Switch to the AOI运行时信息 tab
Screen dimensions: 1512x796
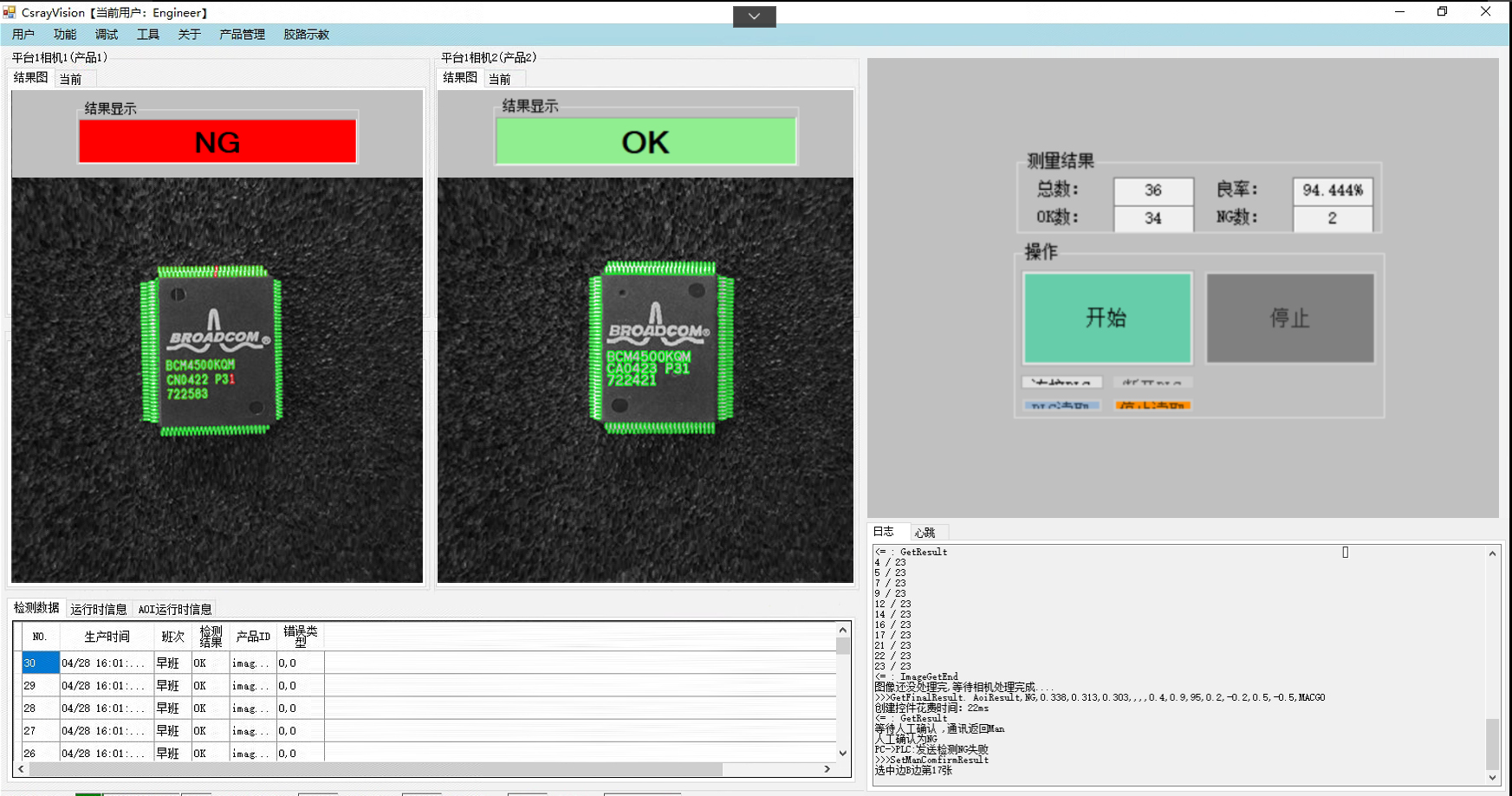pyautogui.click(x=175, y=609)
